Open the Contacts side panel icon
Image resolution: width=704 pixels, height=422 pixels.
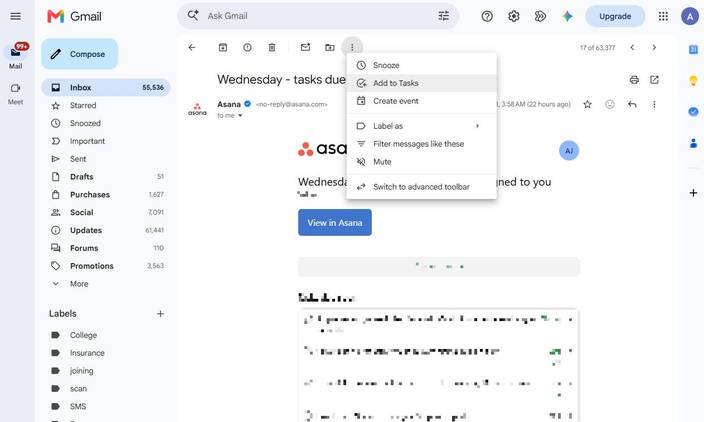coord(693,144)
